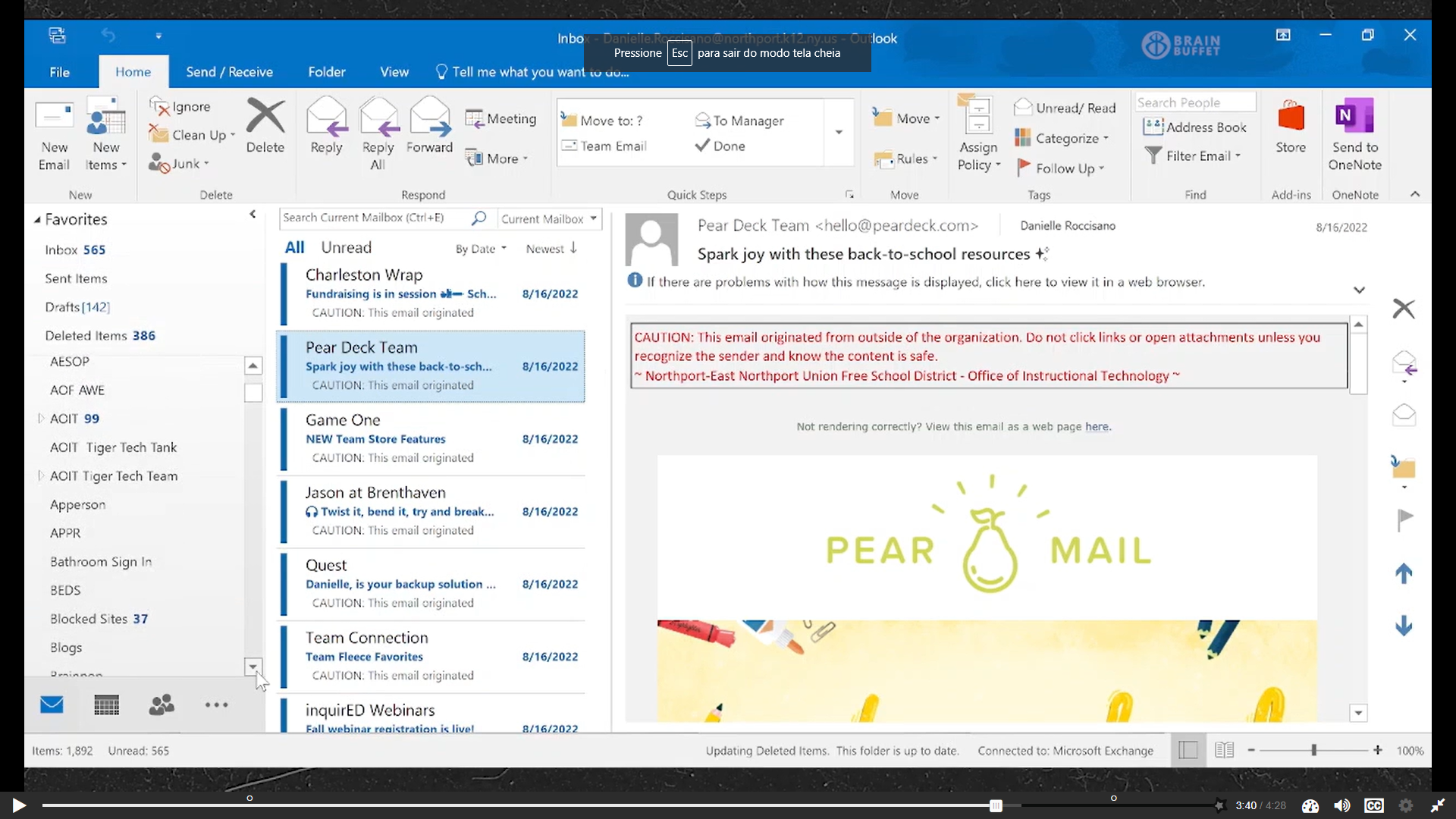Toggle closed captions on video player
The width and height of the screenshot is (1456, 819).
coord(1373,805)
